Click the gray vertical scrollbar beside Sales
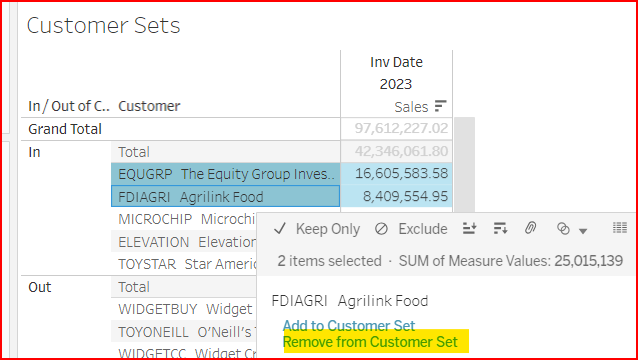The width and height of the screenshot is (638, 360). coord(464,165)
